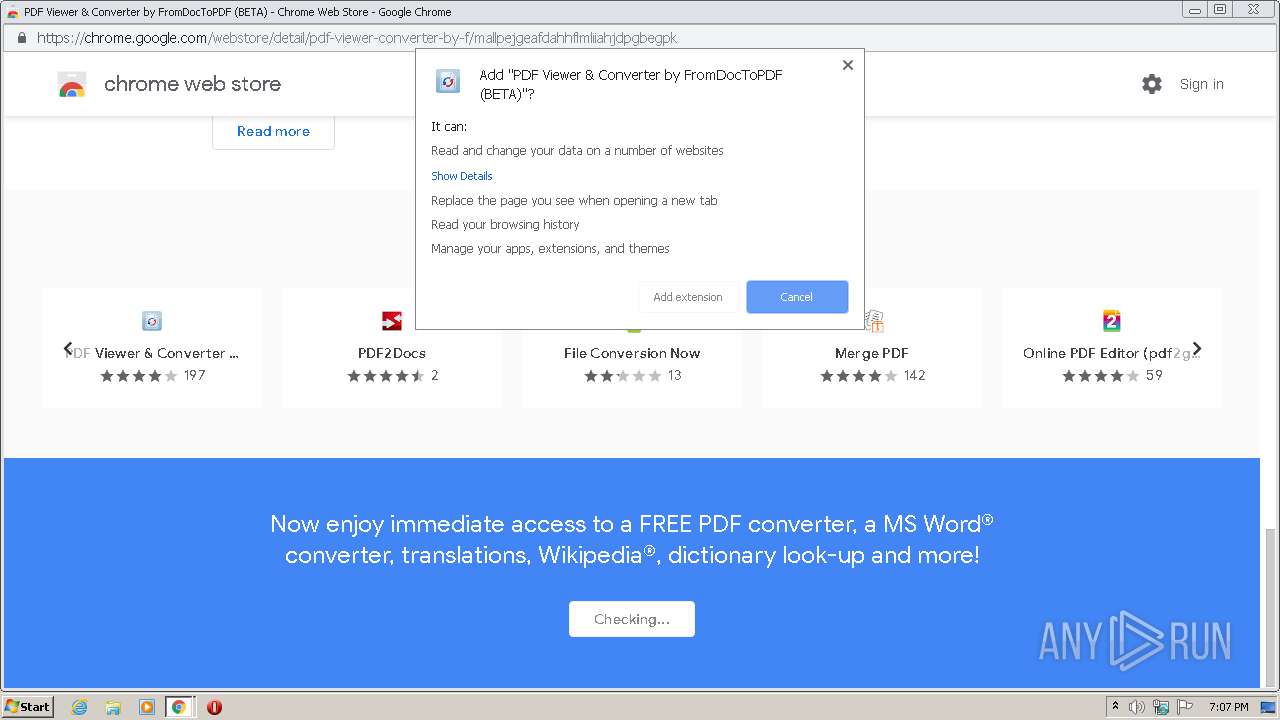Click the red Opera-style taskbar icon
1280x720 pixels.
point(214,707)
